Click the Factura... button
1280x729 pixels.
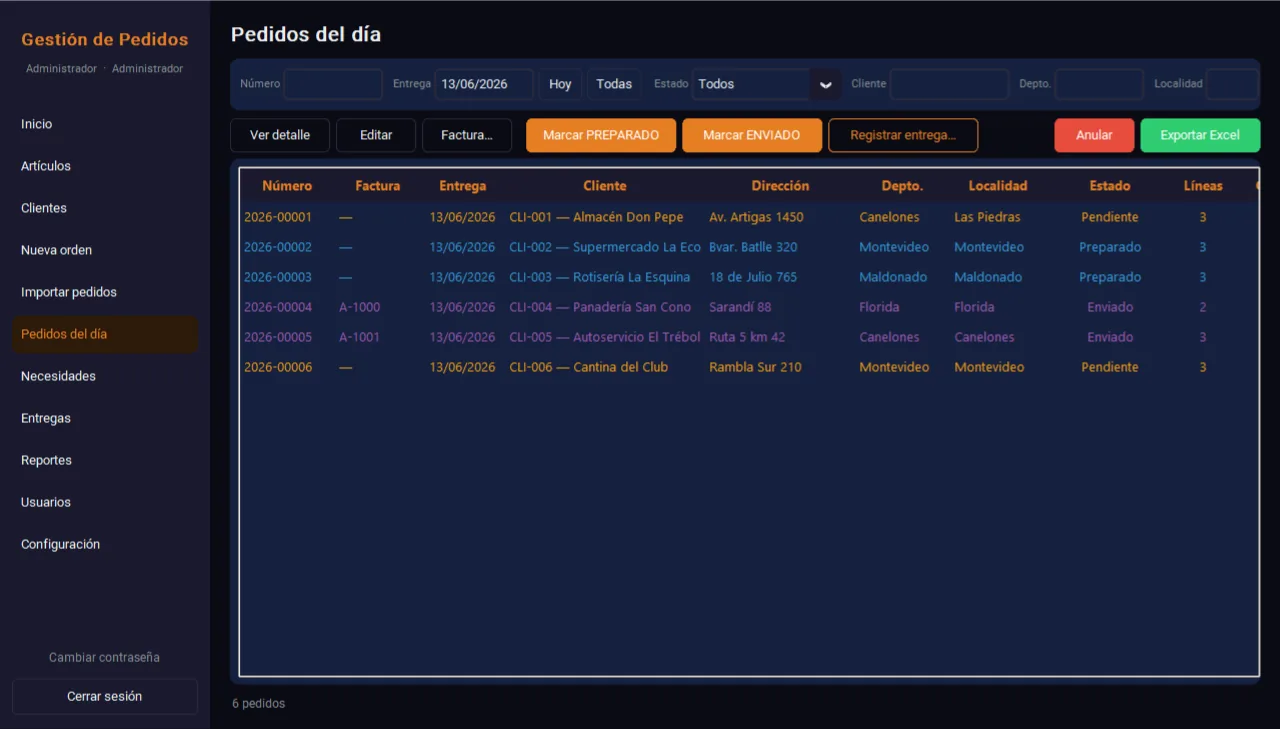click(x=467, y=135)
